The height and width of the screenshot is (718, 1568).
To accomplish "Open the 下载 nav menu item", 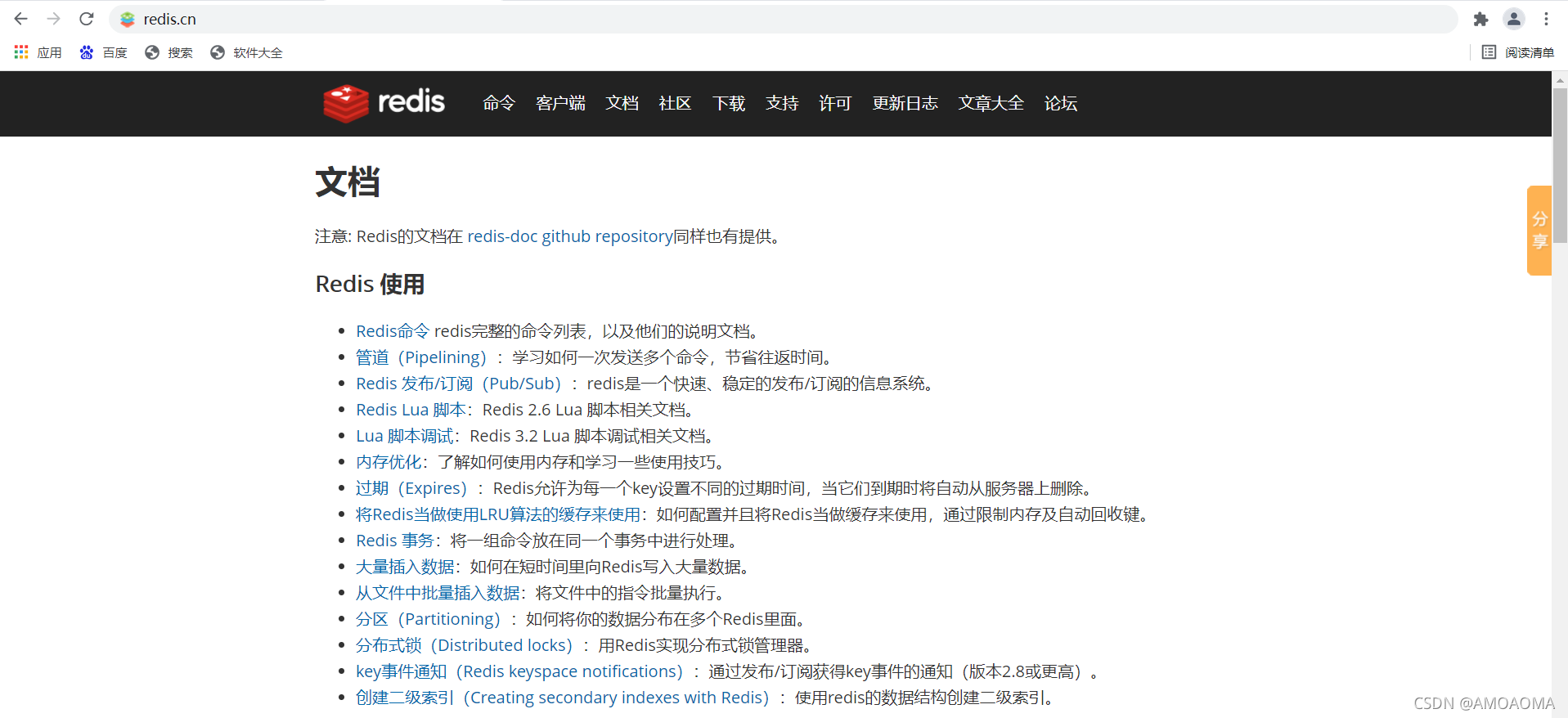I will [x=729, y=103].
